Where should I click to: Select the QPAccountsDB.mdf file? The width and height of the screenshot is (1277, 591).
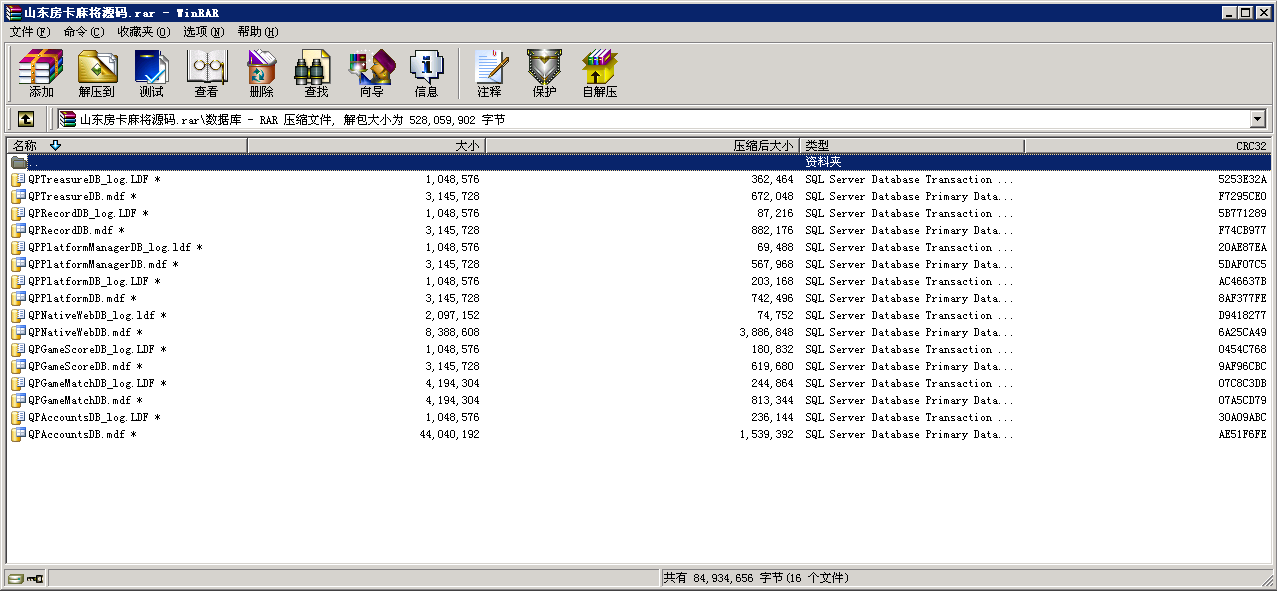tap(78, 435)
